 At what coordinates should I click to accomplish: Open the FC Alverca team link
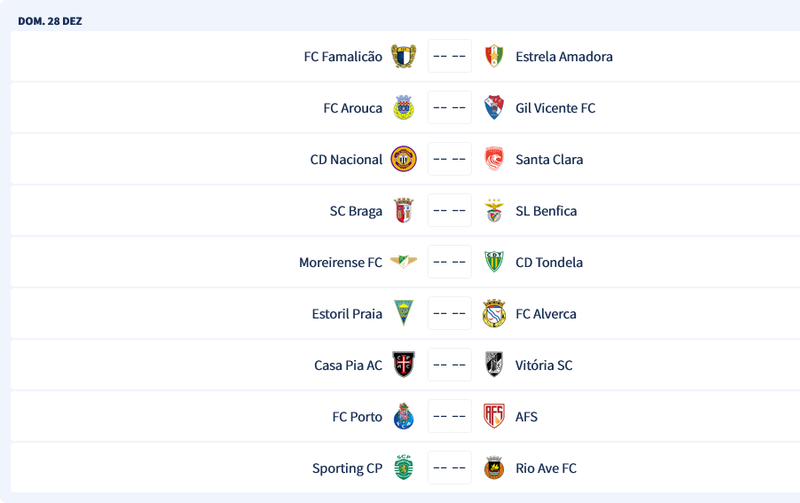(x=546, y=314)
